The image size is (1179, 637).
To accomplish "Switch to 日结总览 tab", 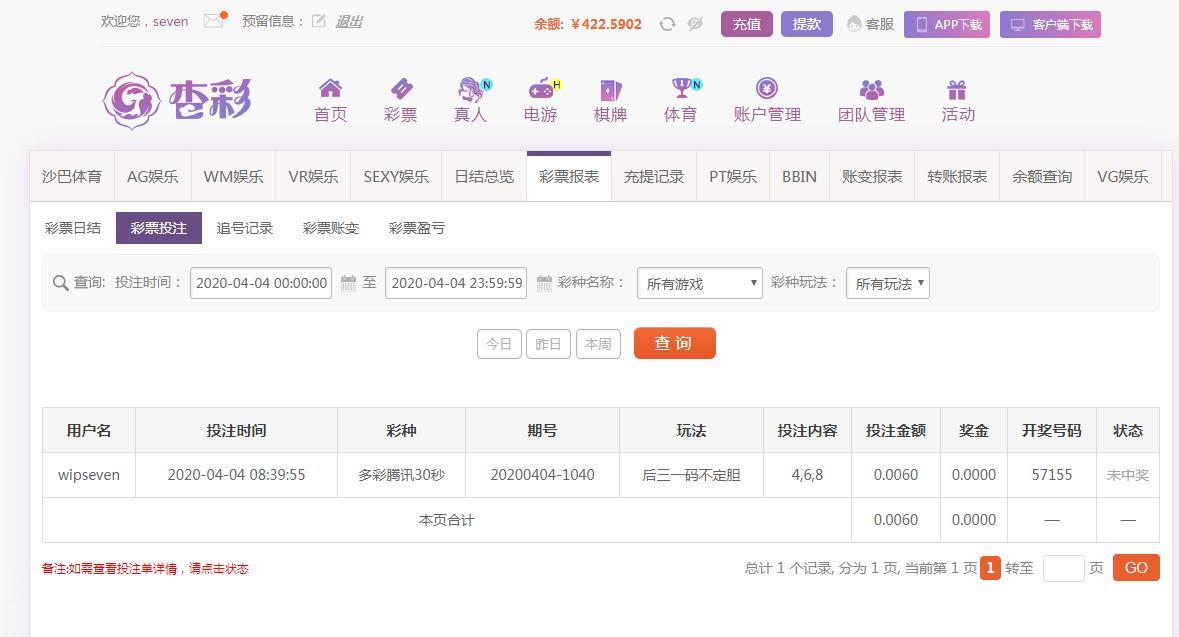I will point(484,177).
